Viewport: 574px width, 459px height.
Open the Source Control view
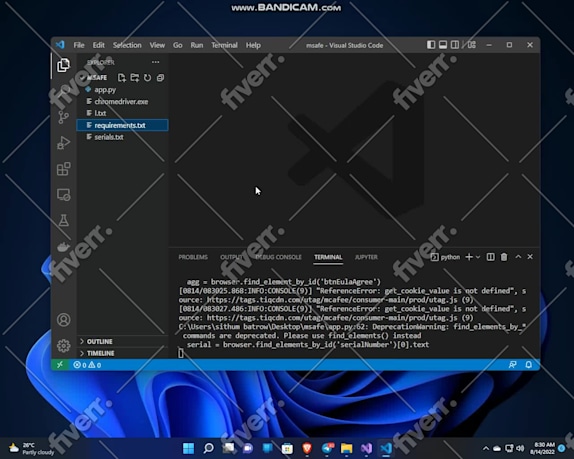(x=63, y=117)
